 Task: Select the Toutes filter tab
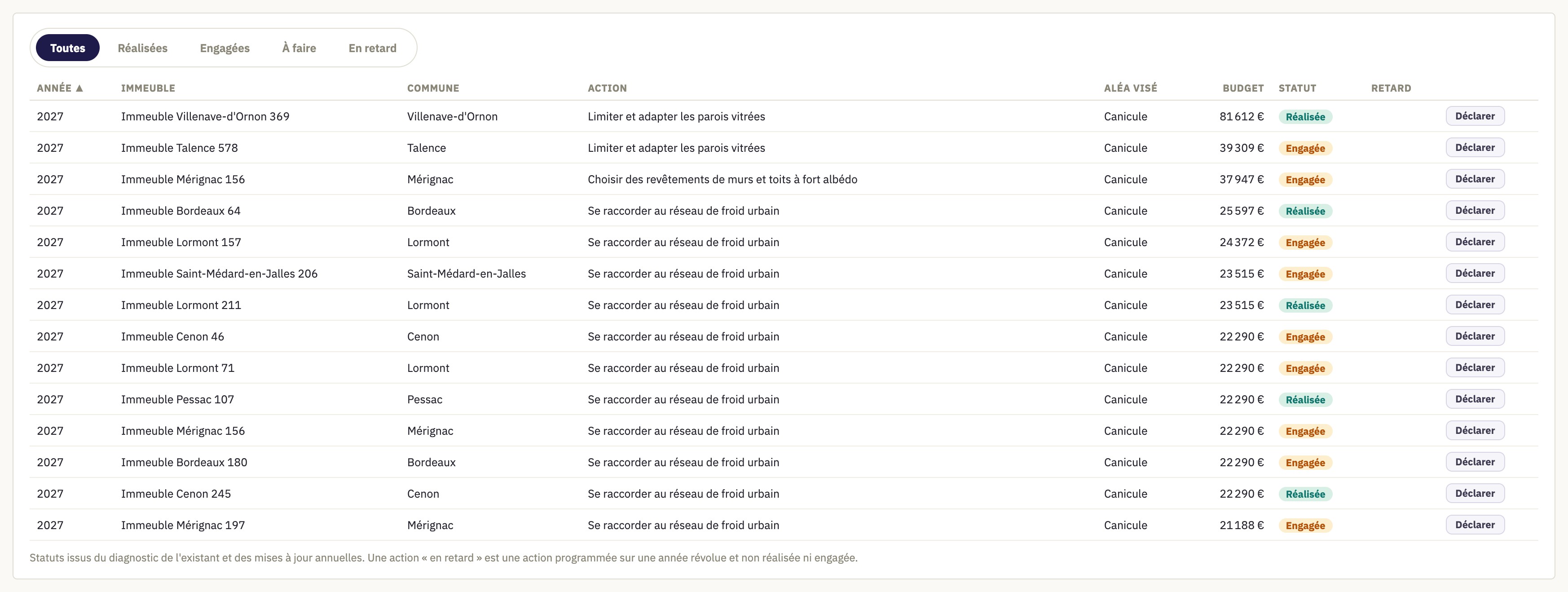[67, 48]
